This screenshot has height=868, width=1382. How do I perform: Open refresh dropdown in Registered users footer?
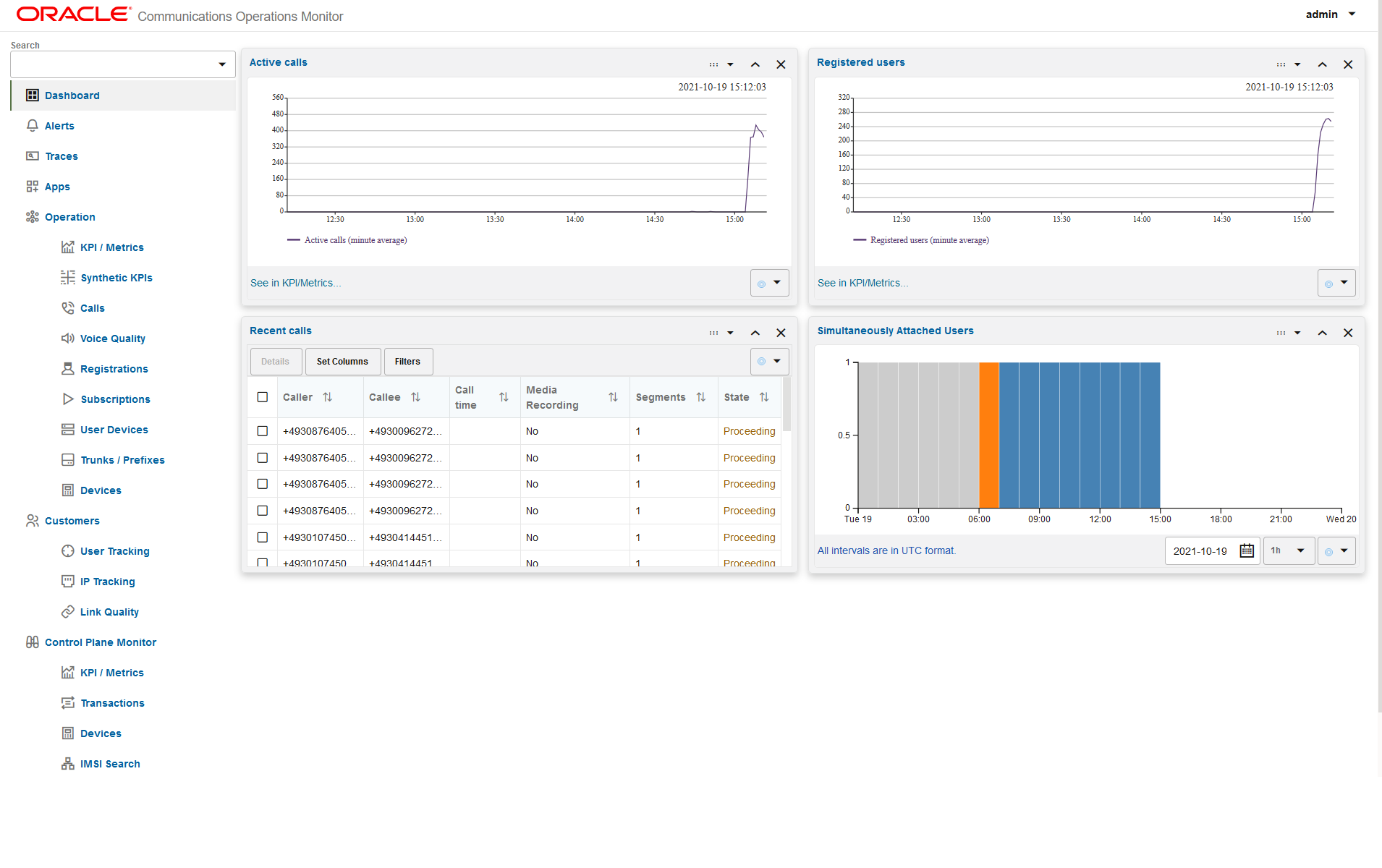[x=1336, y=283]
